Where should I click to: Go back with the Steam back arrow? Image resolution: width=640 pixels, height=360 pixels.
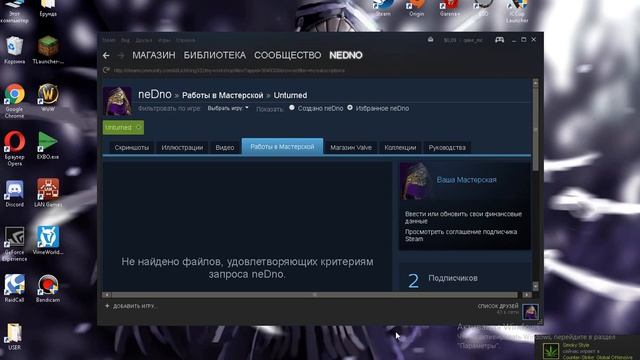point(107,55)
